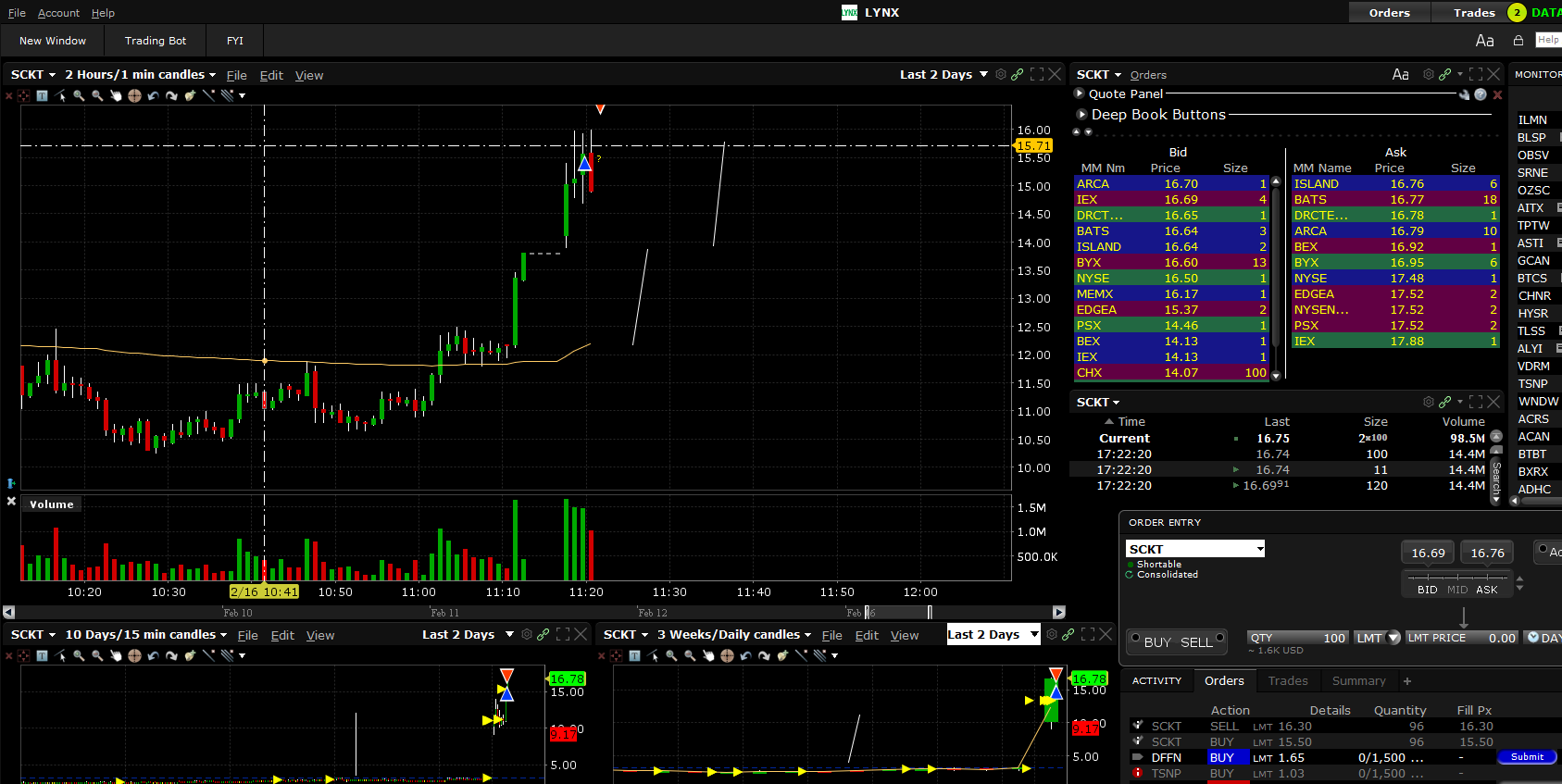Viewport: 1562px width, 784px height.
Task: Select the hand pan tool on main chart
Action: click(116, 95)
